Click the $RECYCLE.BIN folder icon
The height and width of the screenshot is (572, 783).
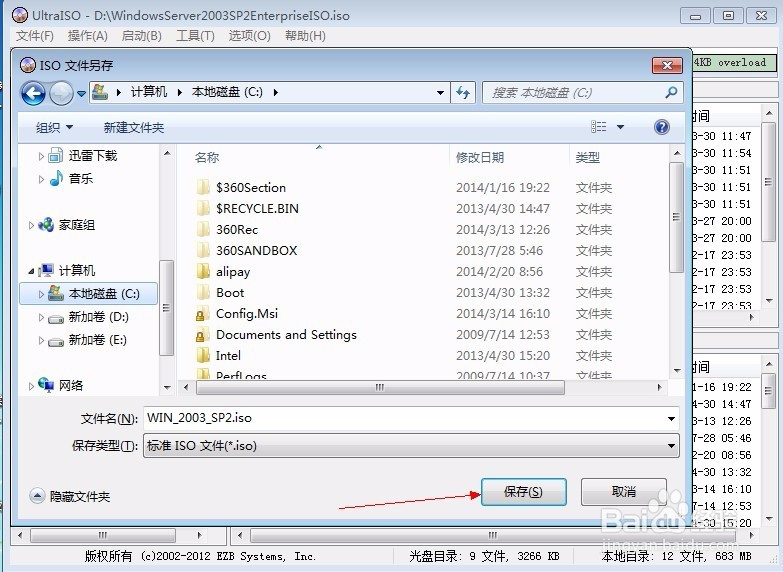pyautogui.click(x=203, y=208)
